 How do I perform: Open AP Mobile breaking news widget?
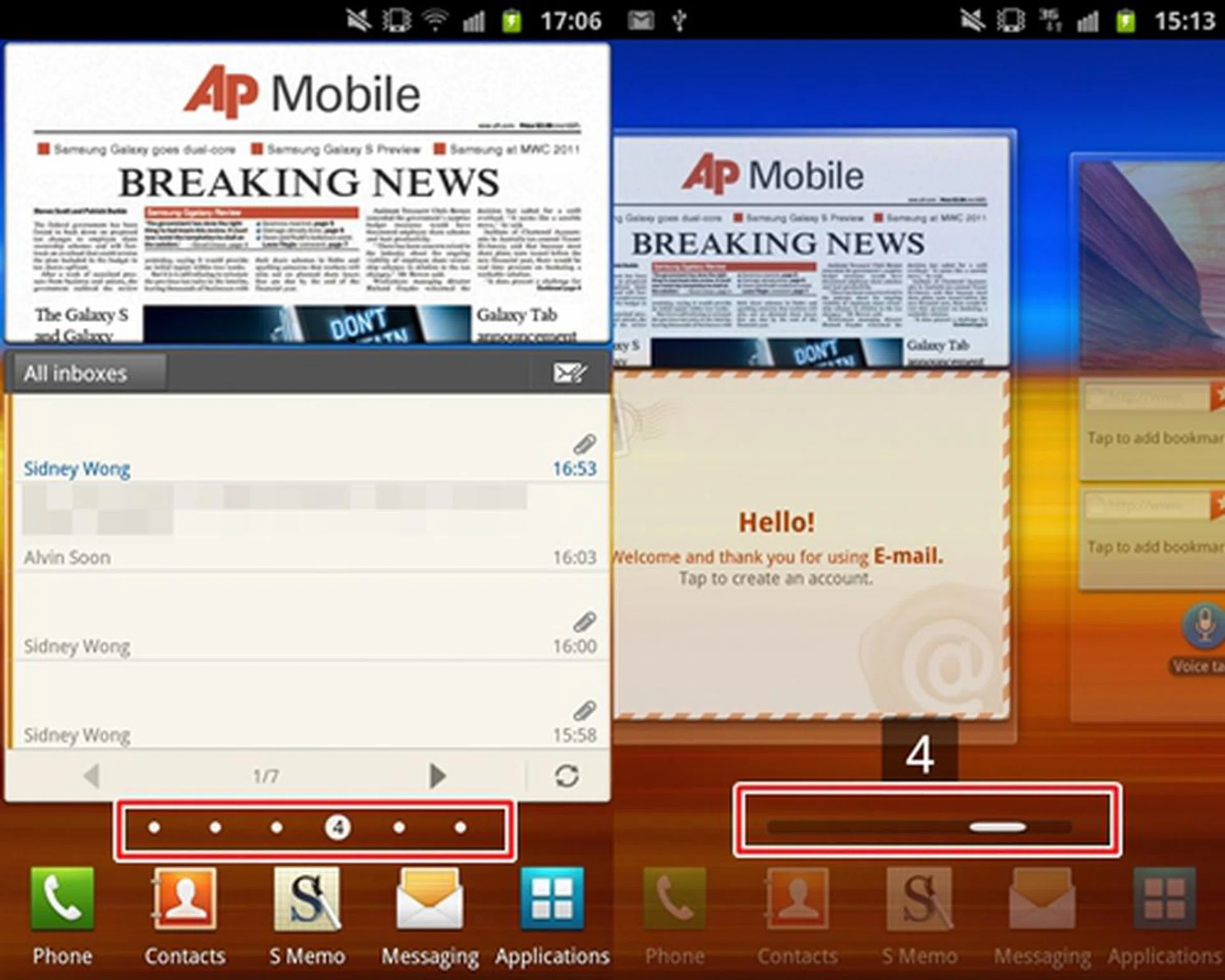306,191
